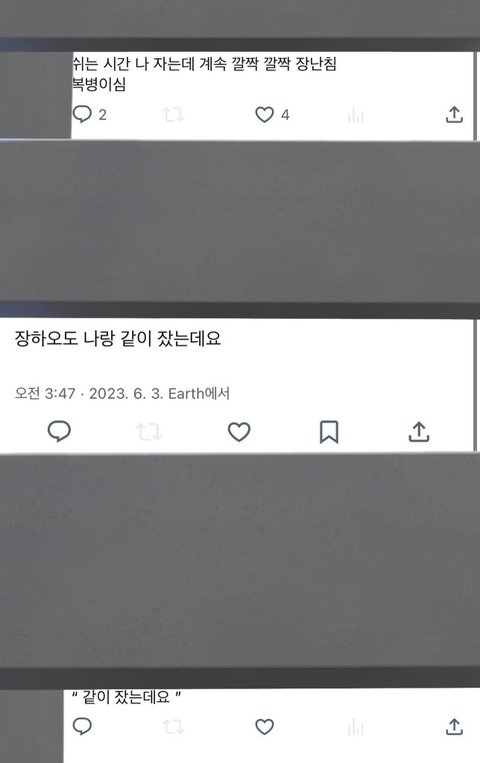Share the quoted "같이 잤는데요" tweet
480x763 pixels.
[x=454, y=727]
